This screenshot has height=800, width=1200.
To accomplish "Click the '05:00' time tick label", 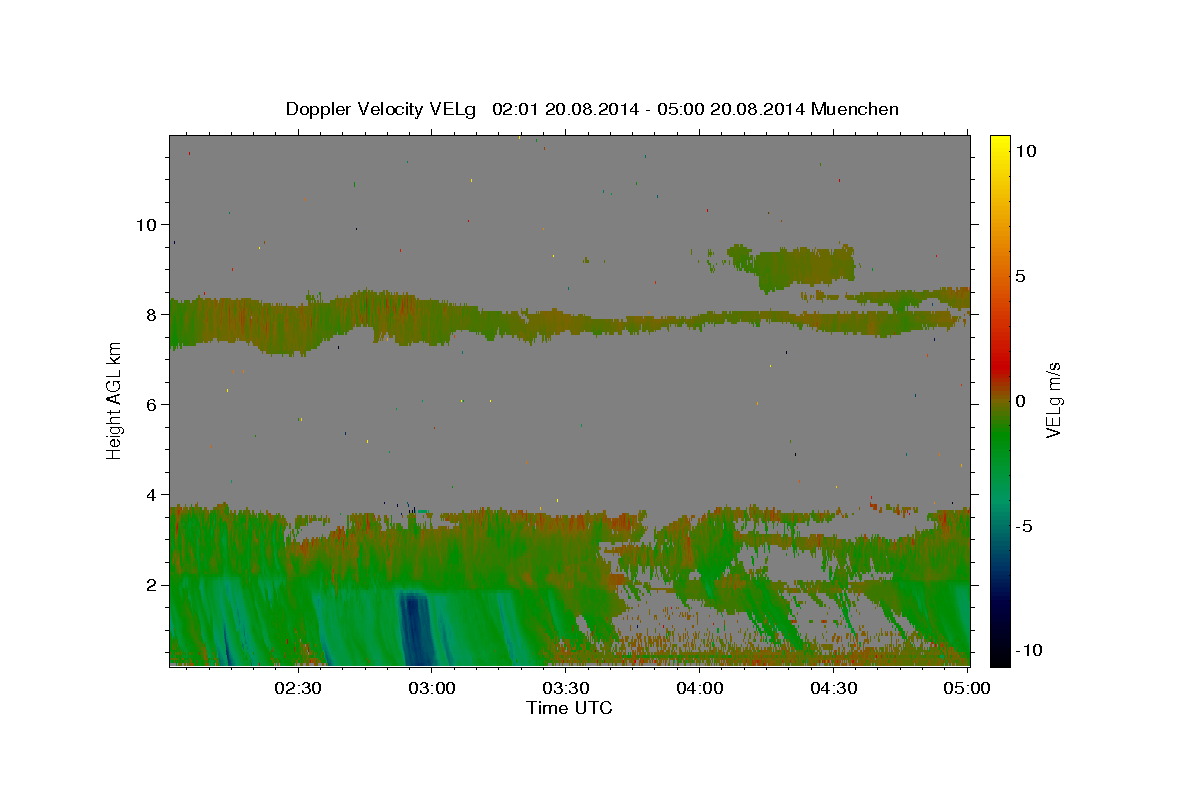I will (x=968, y=689).
